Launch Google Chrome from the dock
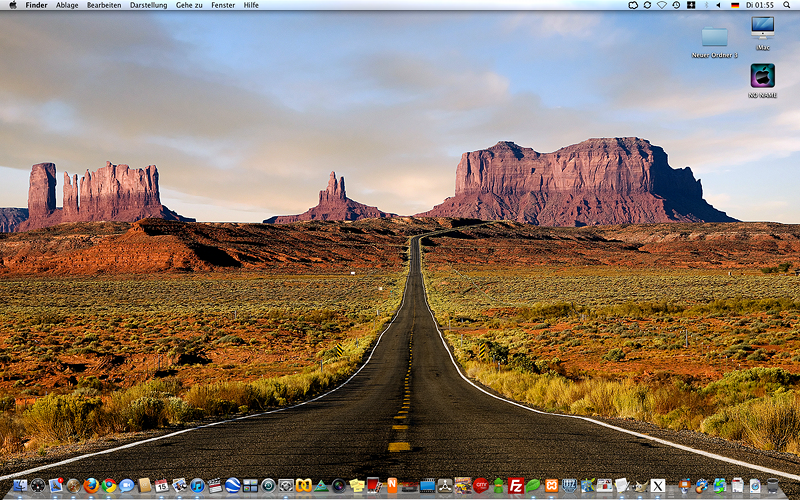The width and height of the screenshot is (800, 500). (x=109, y=486)
